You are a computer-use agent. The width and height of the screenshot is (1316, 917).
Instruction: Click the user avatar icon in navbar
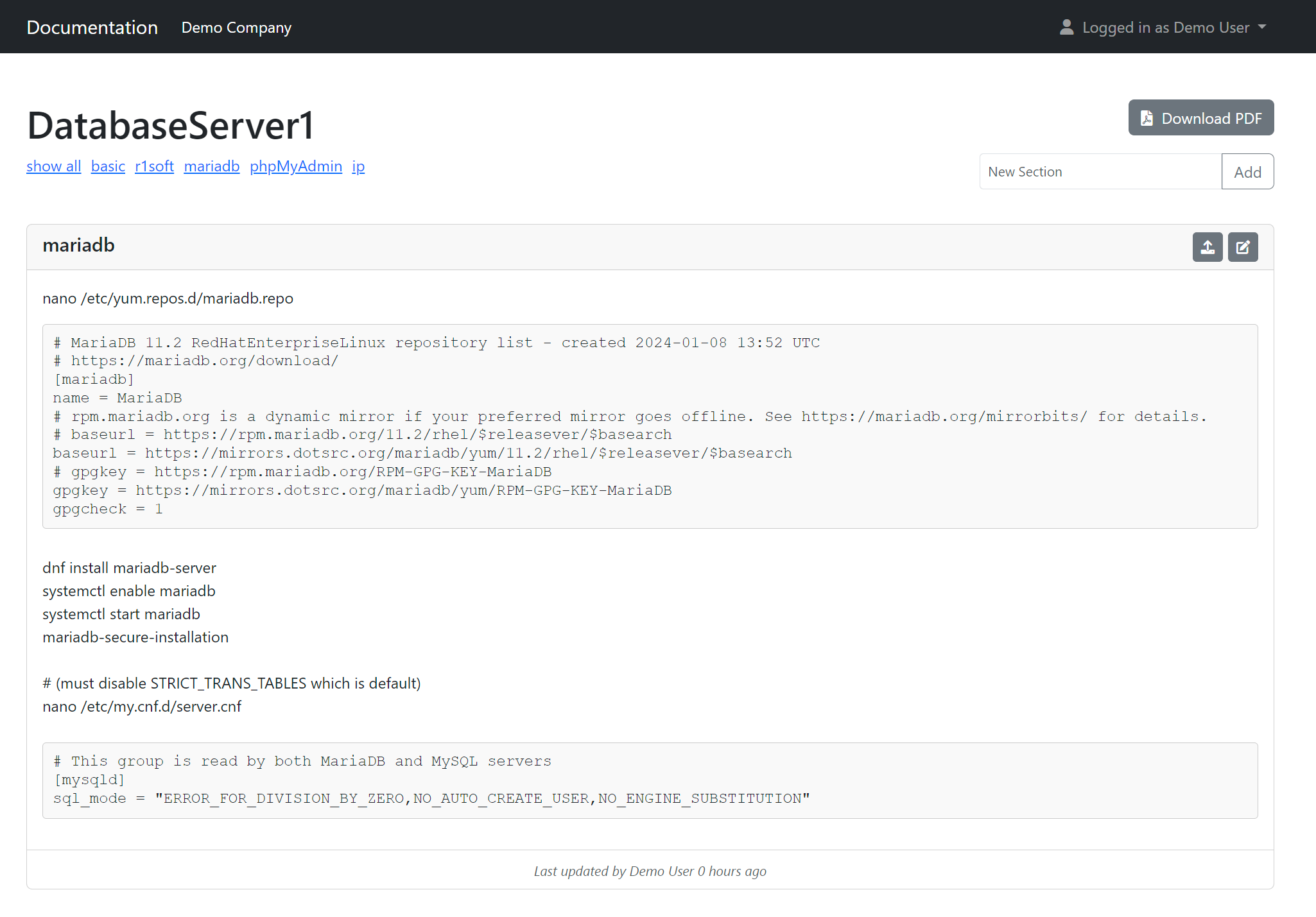(1066, 27)
